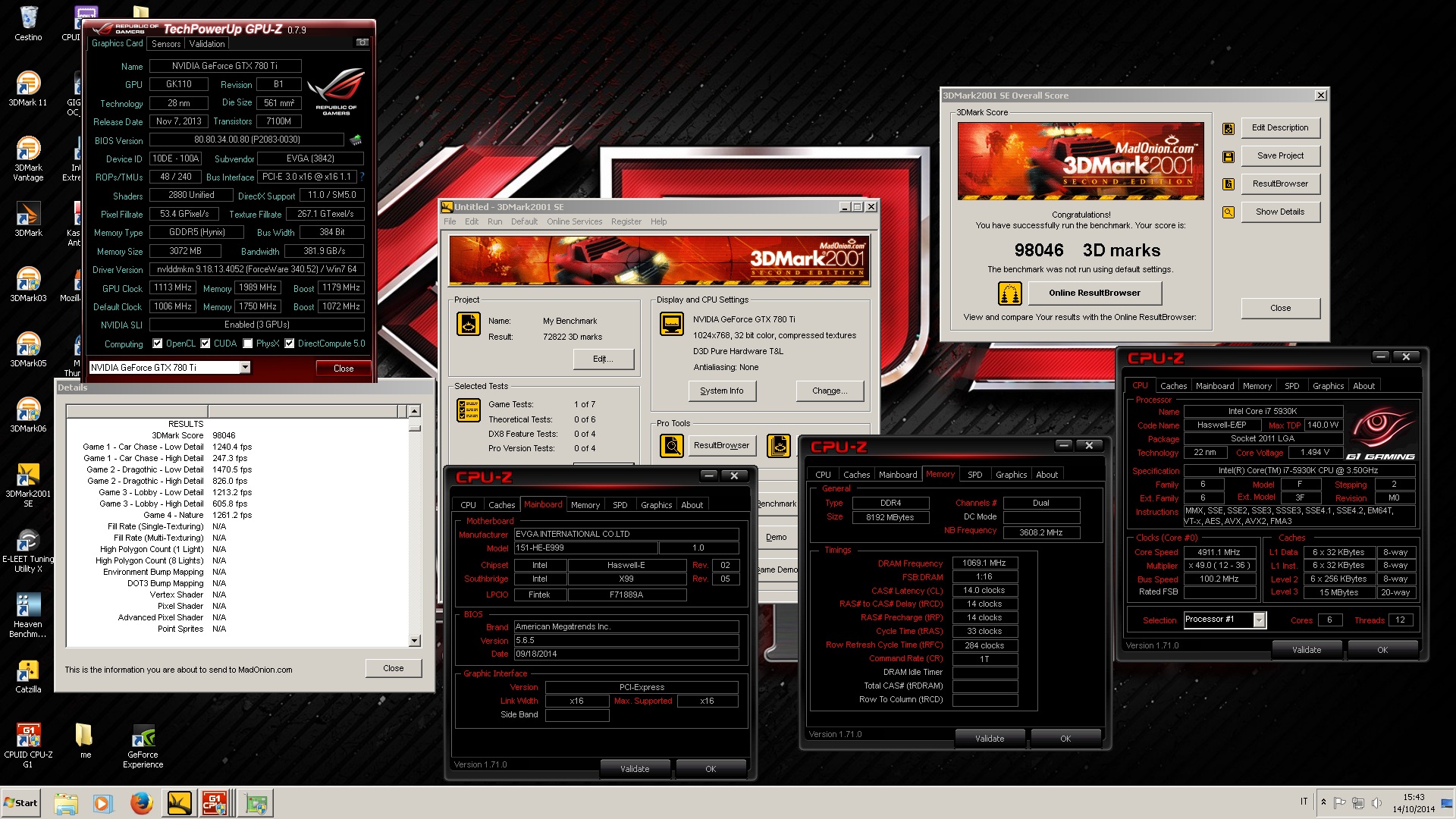Toggle DirectCompute 5.0 checkbox
This screenshot has height=819, width=1456.
pyautogui.click(x=289, y=344)
